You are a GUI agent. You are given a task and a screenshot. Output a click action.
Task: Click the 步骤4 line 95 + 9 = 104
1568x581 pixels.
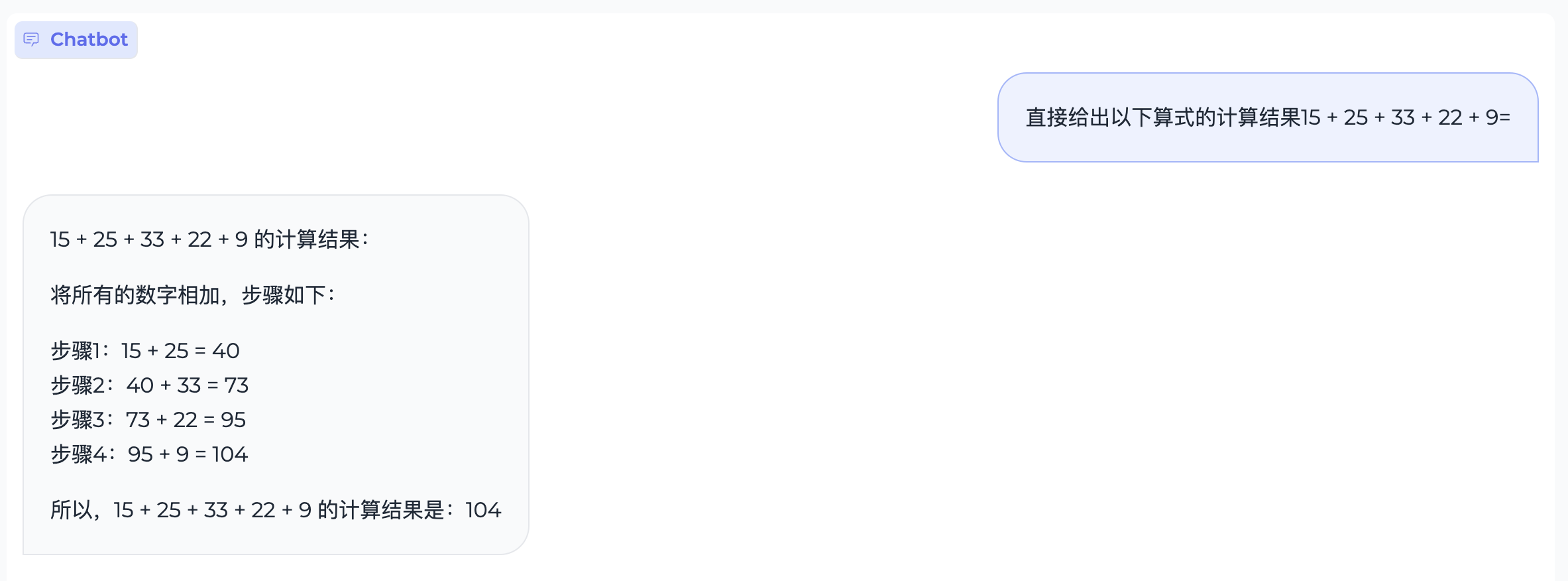tap(150, 454)
